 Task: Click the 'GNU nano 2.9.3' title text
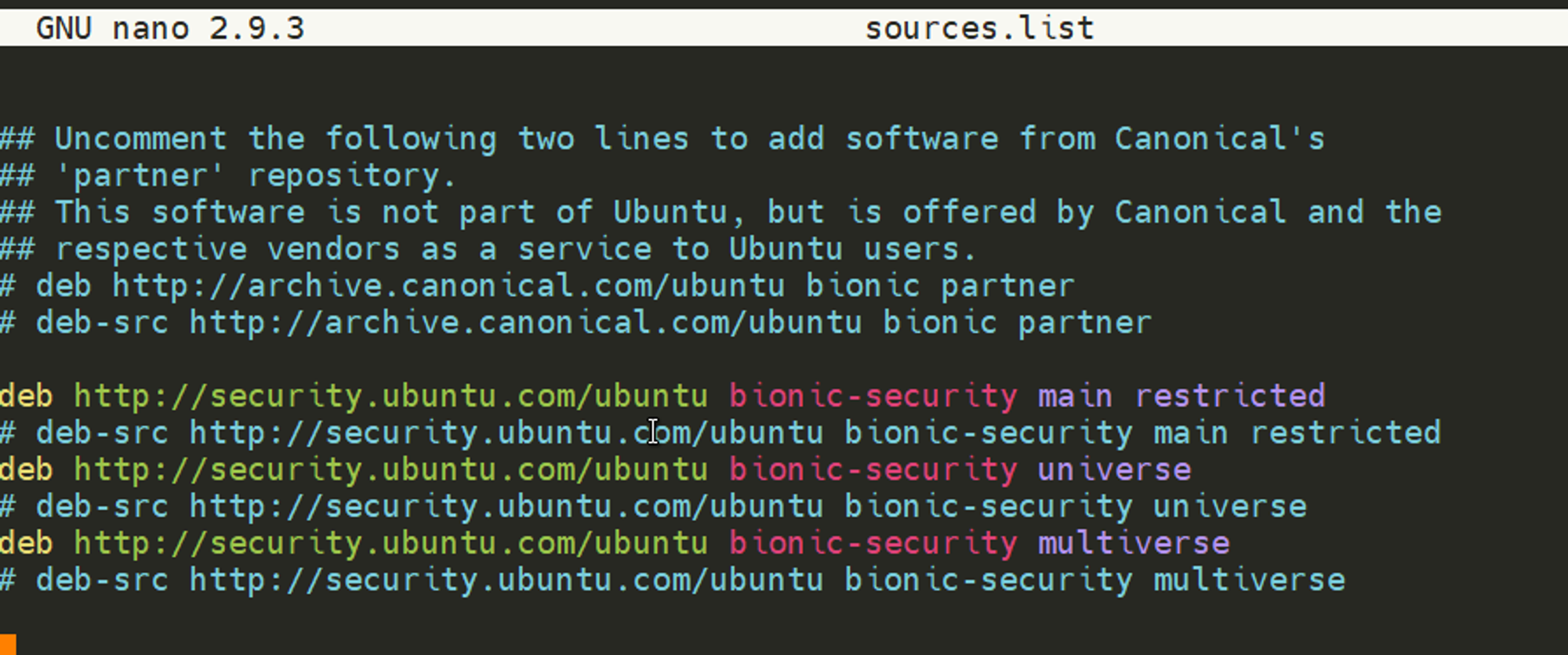click(170, 29)
